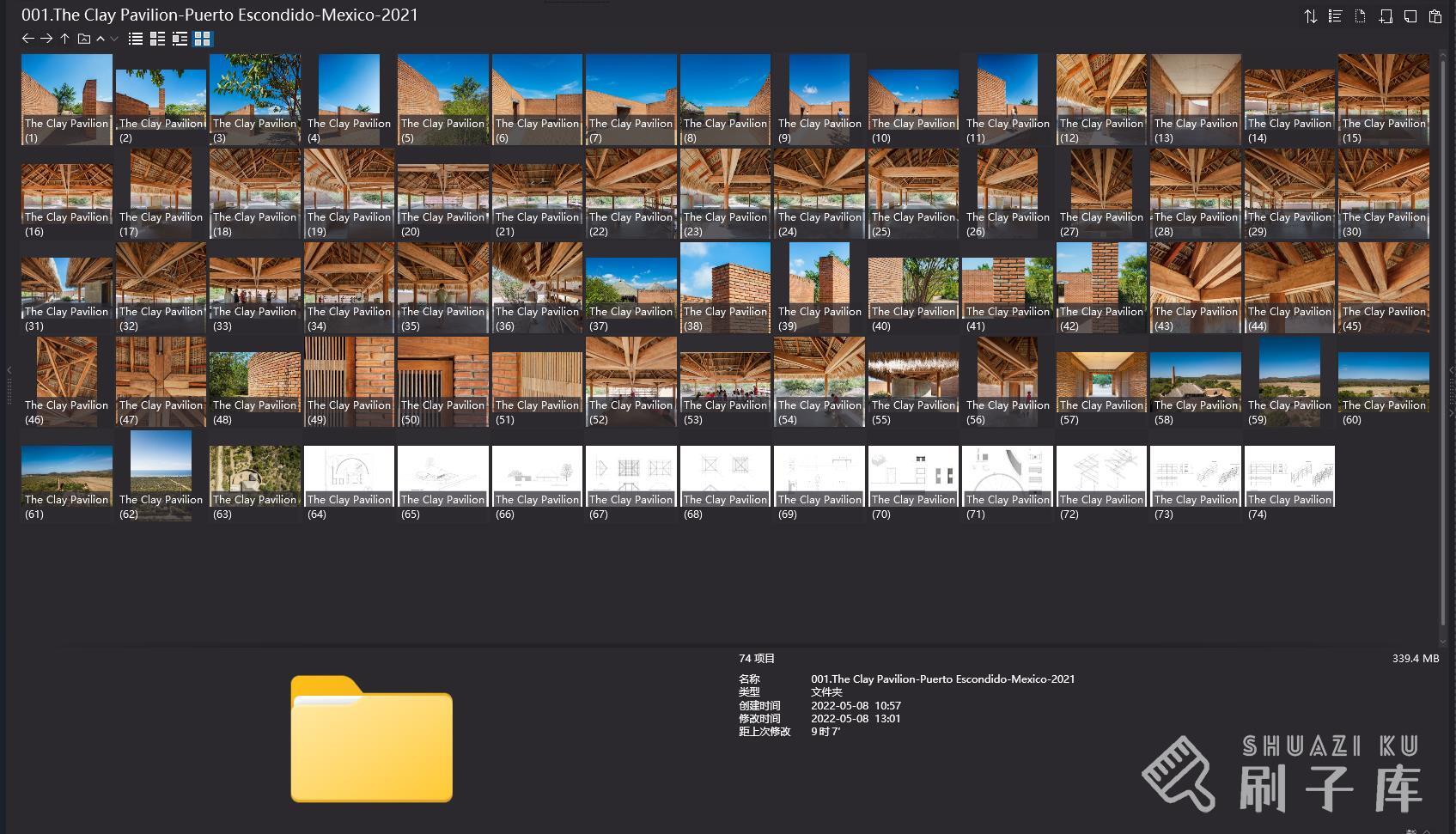Click the up chevron beside folder icon

click(x=101, y=39)
